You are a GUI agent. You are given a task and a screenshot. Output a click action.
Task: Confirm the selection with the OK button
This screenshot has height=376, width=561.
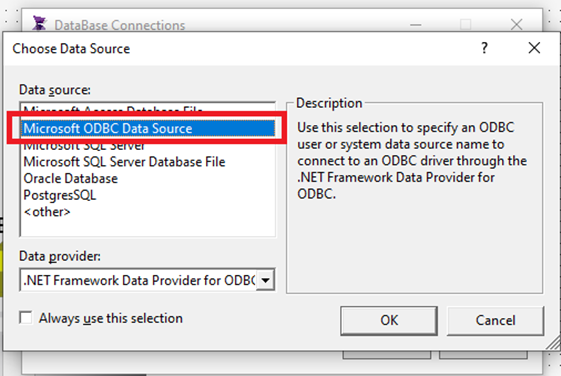(x=389, y=320)
